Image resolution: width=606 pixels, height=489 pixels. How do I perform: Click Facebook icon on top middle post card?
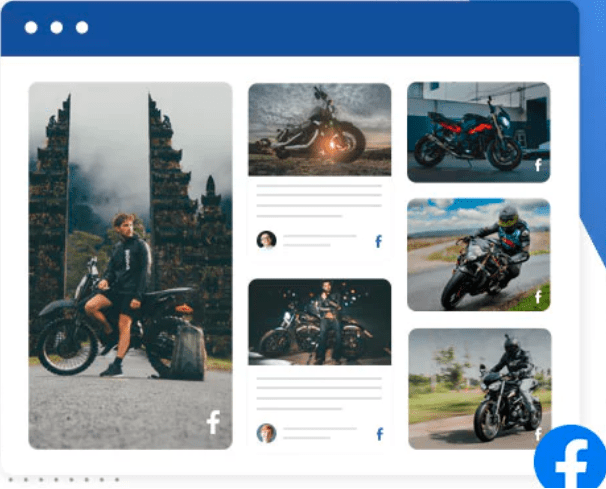tap(379, 241)
